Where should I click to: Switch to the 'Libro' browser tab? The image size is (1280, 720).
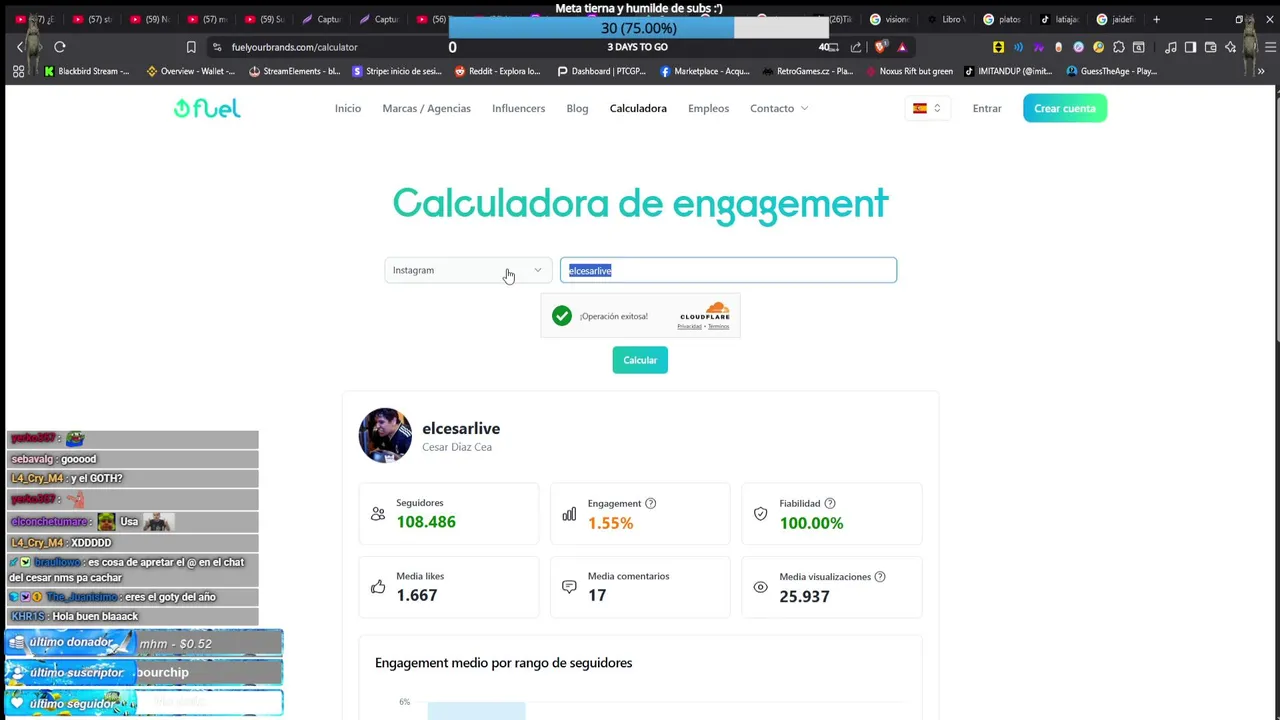coord(946,19)
